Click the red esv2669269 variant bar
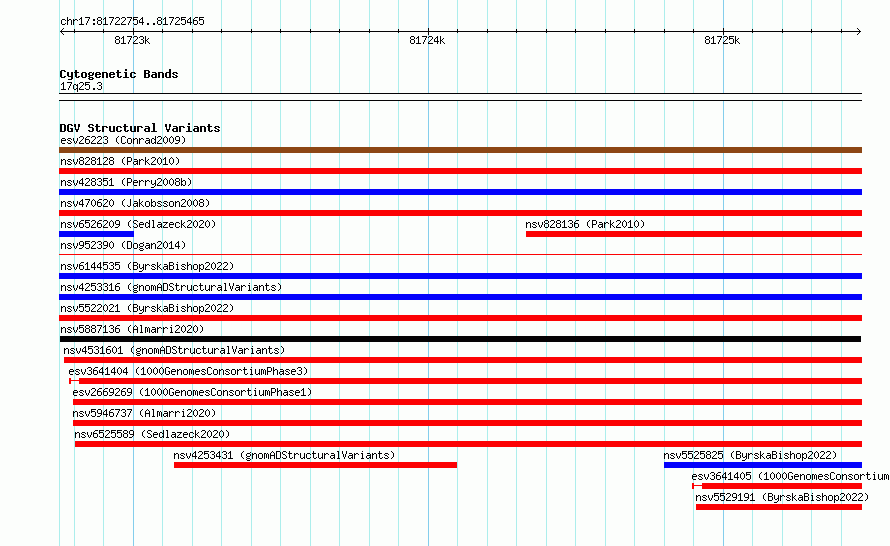The width and height of the screenshot is (890, 546). [x=467, y=402]
